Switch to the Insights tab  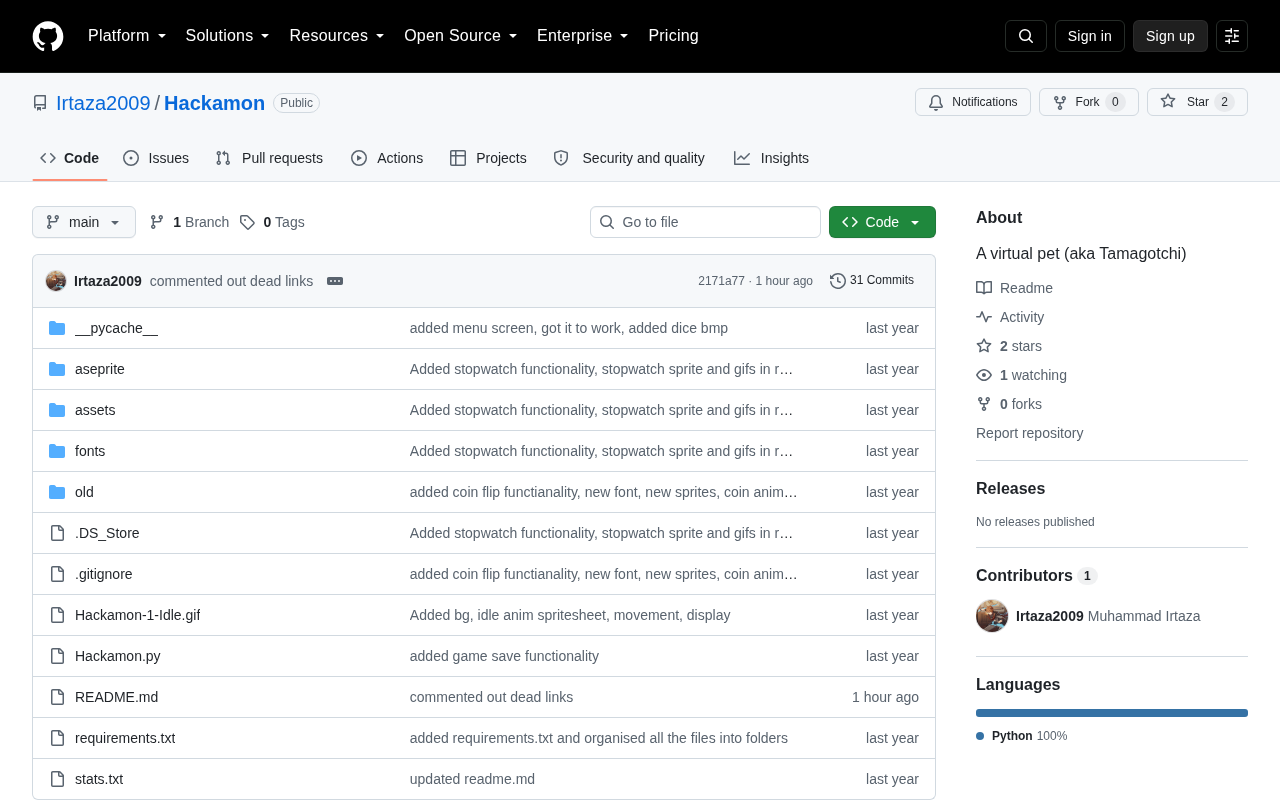pos(771,158)
